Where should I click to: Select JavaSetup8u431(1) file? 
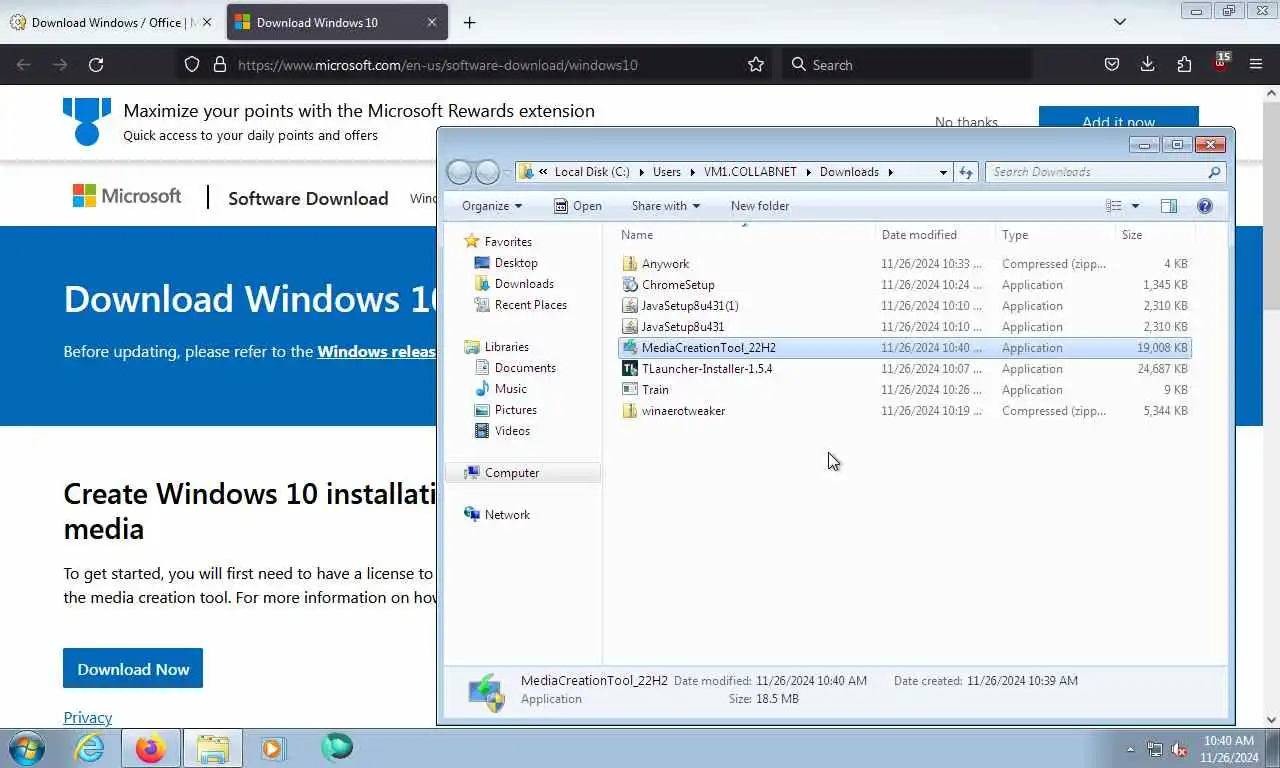tap(904, 306)
